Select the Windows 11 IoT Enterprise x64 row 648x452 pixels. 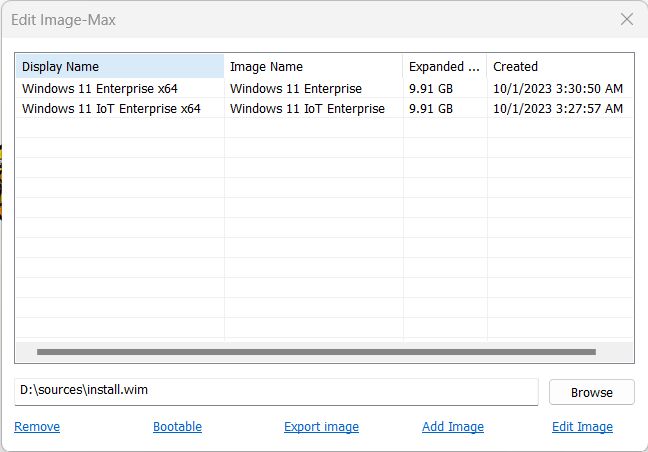click(x=324, y=108)
